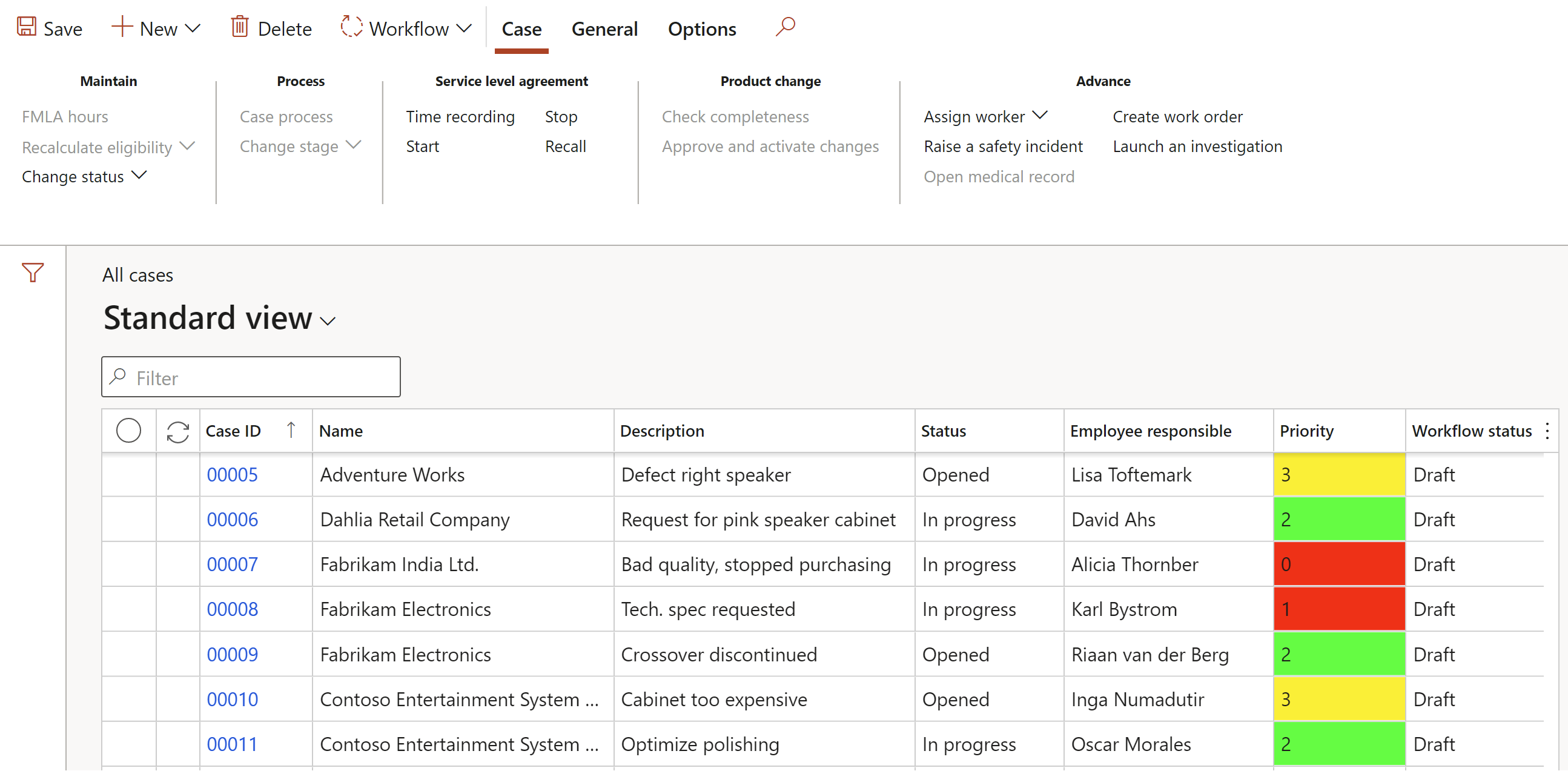
Task: Click Launch an investigation
Action: (1197, 146)
